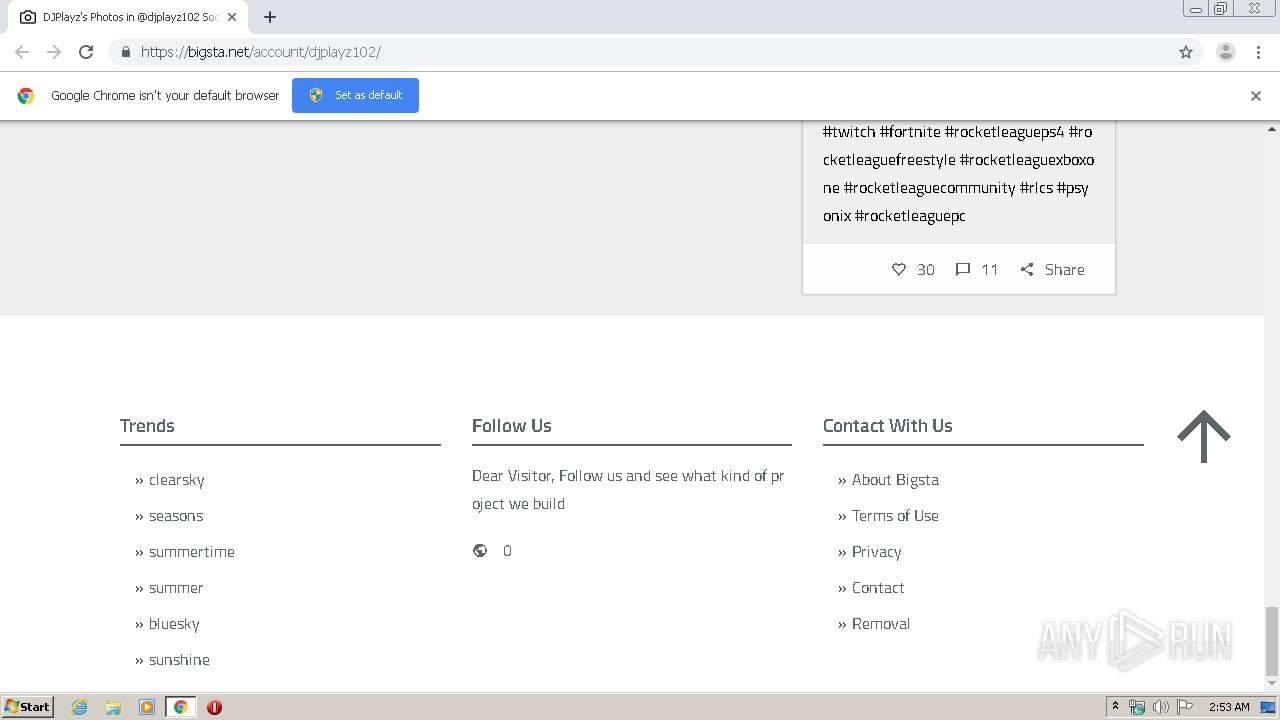Click the #twitch hashtag
The height and width of the screenshot is (720, 1280).
pos(849,132)
